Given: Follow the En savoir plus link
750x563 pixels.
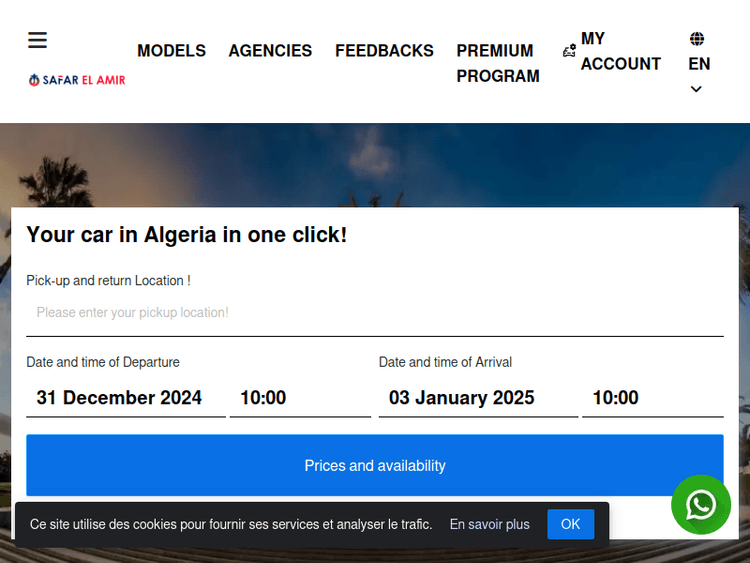Looking at the screenshot, I should point(489,524).
